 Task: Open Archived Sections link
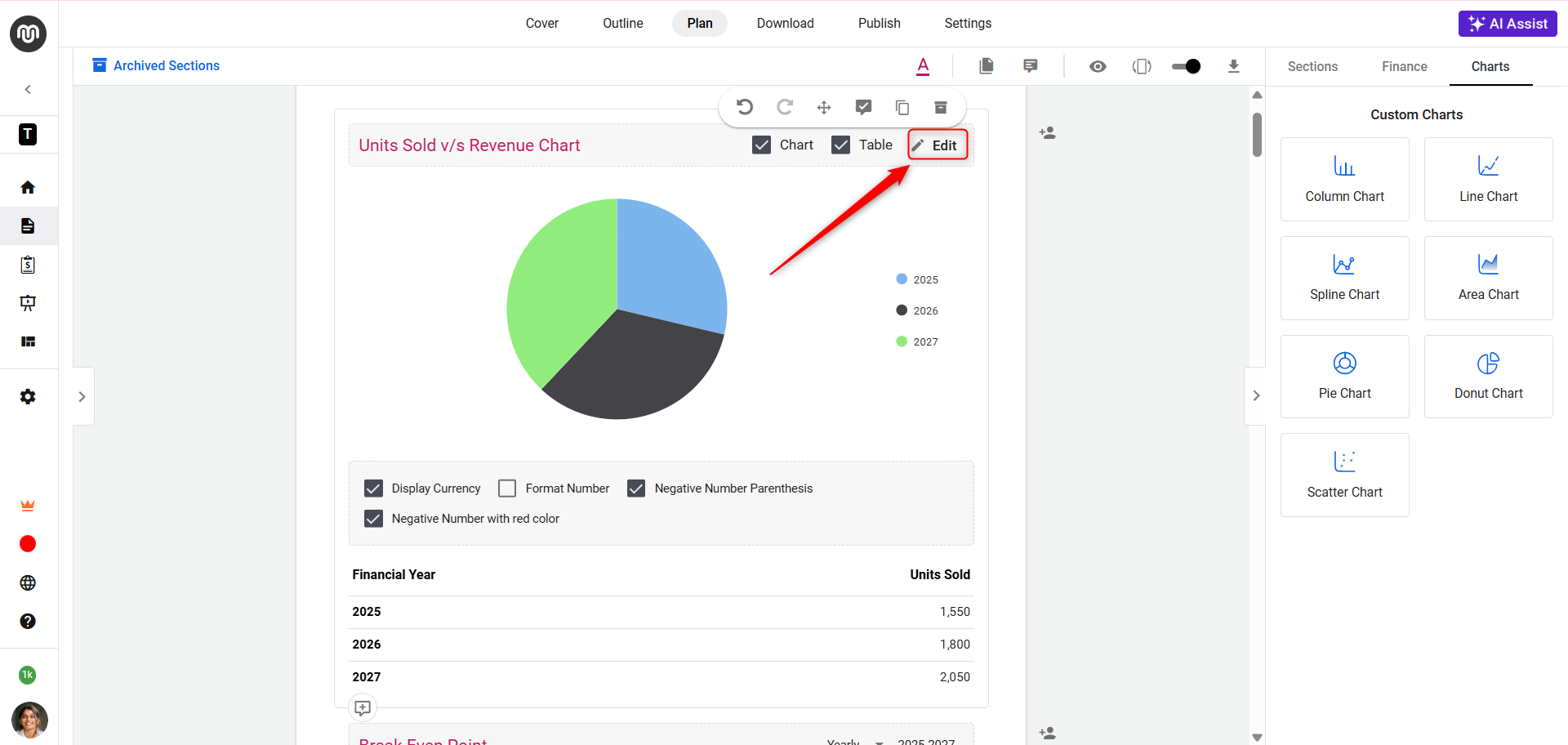(156, 65)
